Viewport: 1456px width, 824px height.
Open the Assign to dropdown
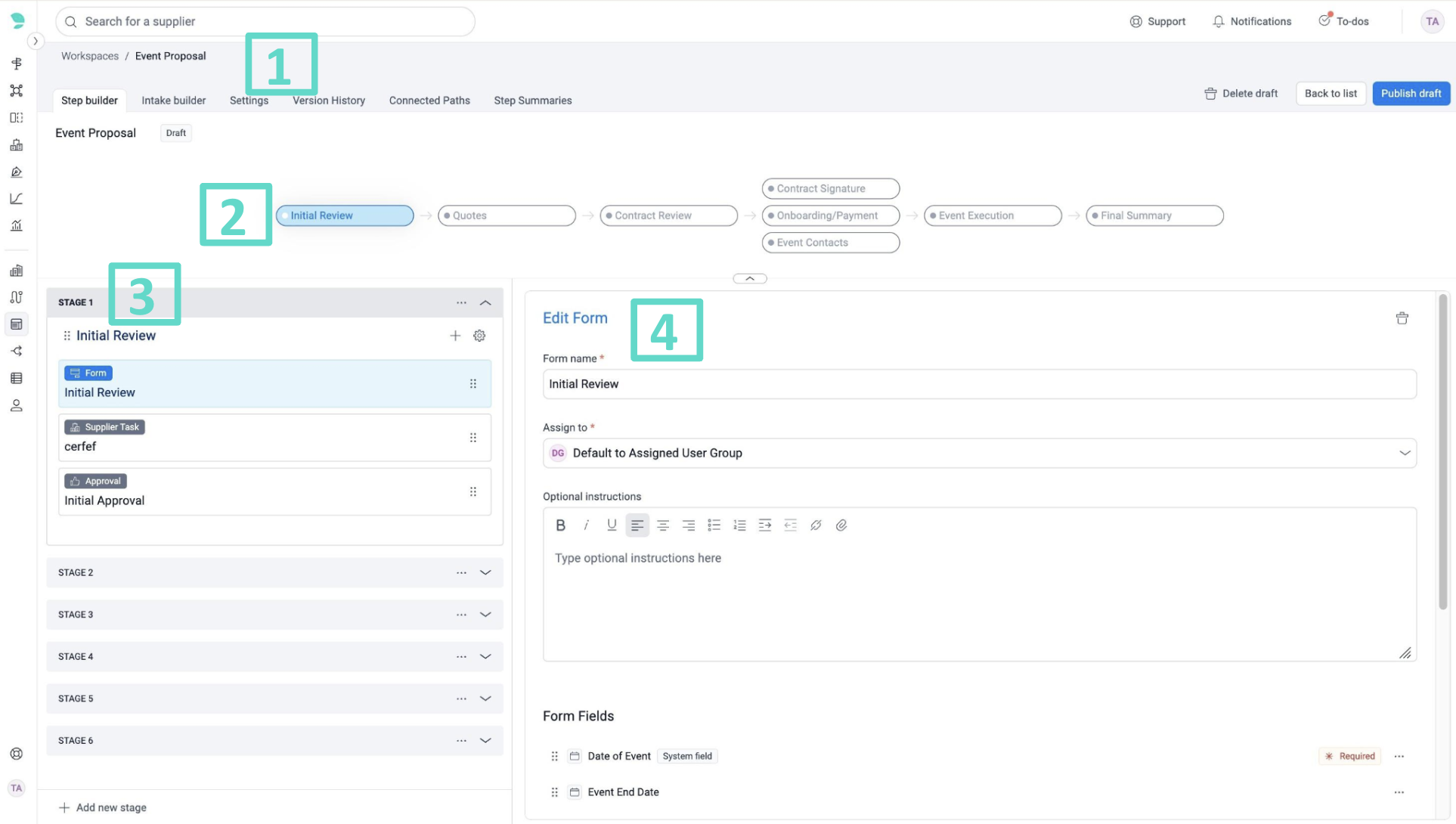[979, 454]
